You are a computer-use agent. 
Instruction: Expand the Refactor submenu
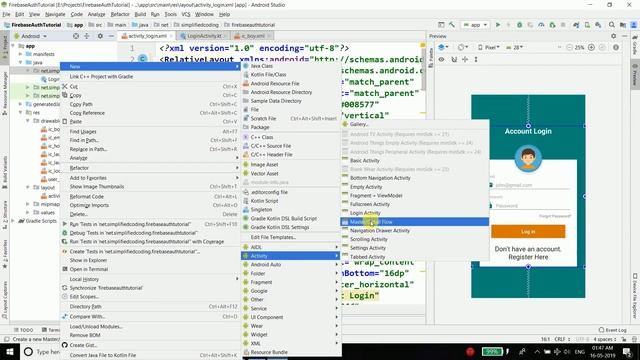click(150, 168)
